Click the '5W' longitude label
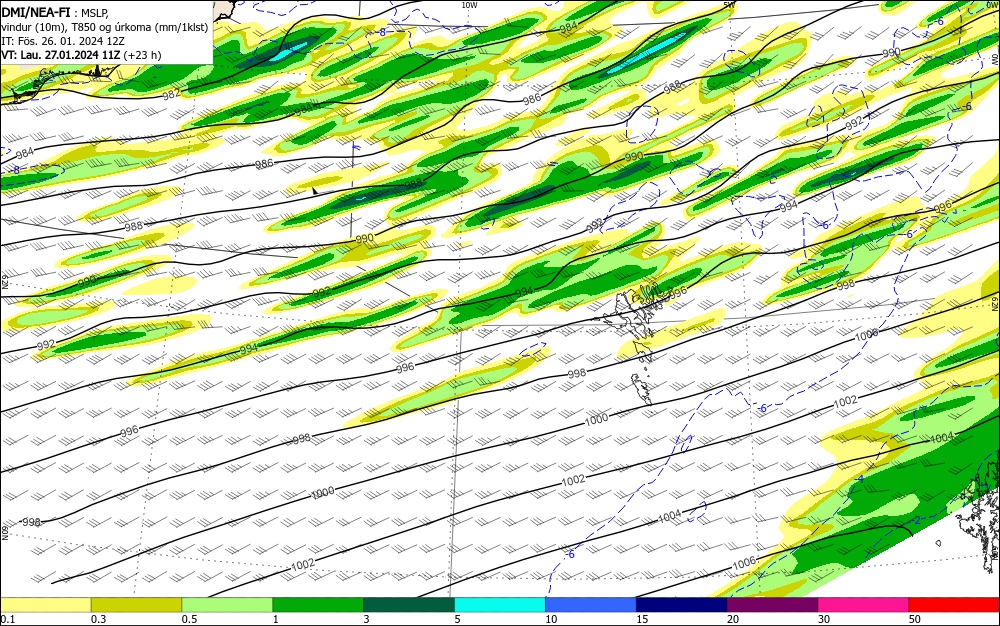Screen dimensions: 1000x626 point(730,5)
